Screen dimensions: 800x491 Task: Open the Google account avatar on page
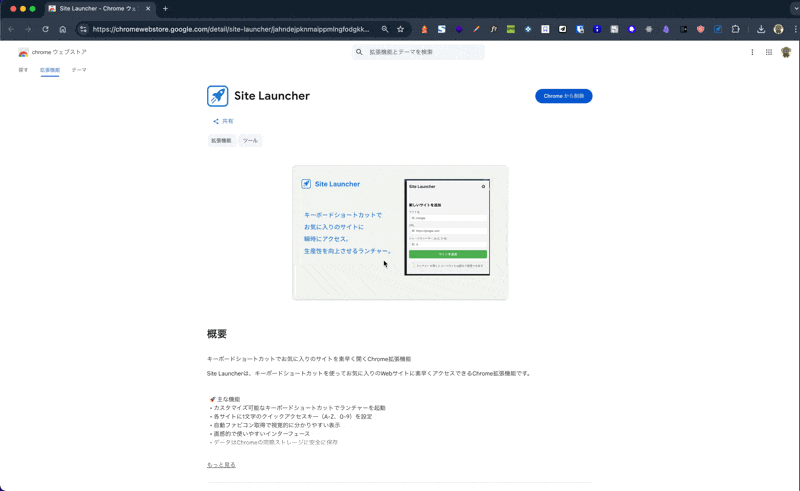pos(786,52)
